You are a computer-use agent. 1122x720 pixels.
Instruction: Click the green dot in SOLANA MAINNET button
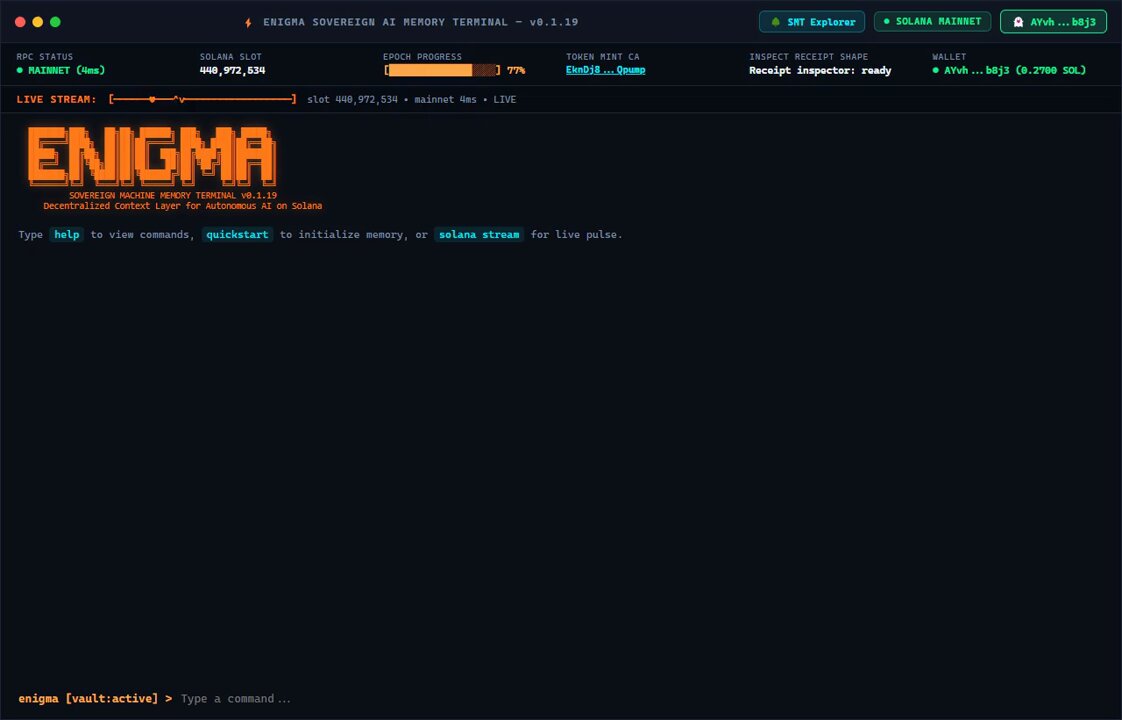pyautogui.click(x=887, y=21)
